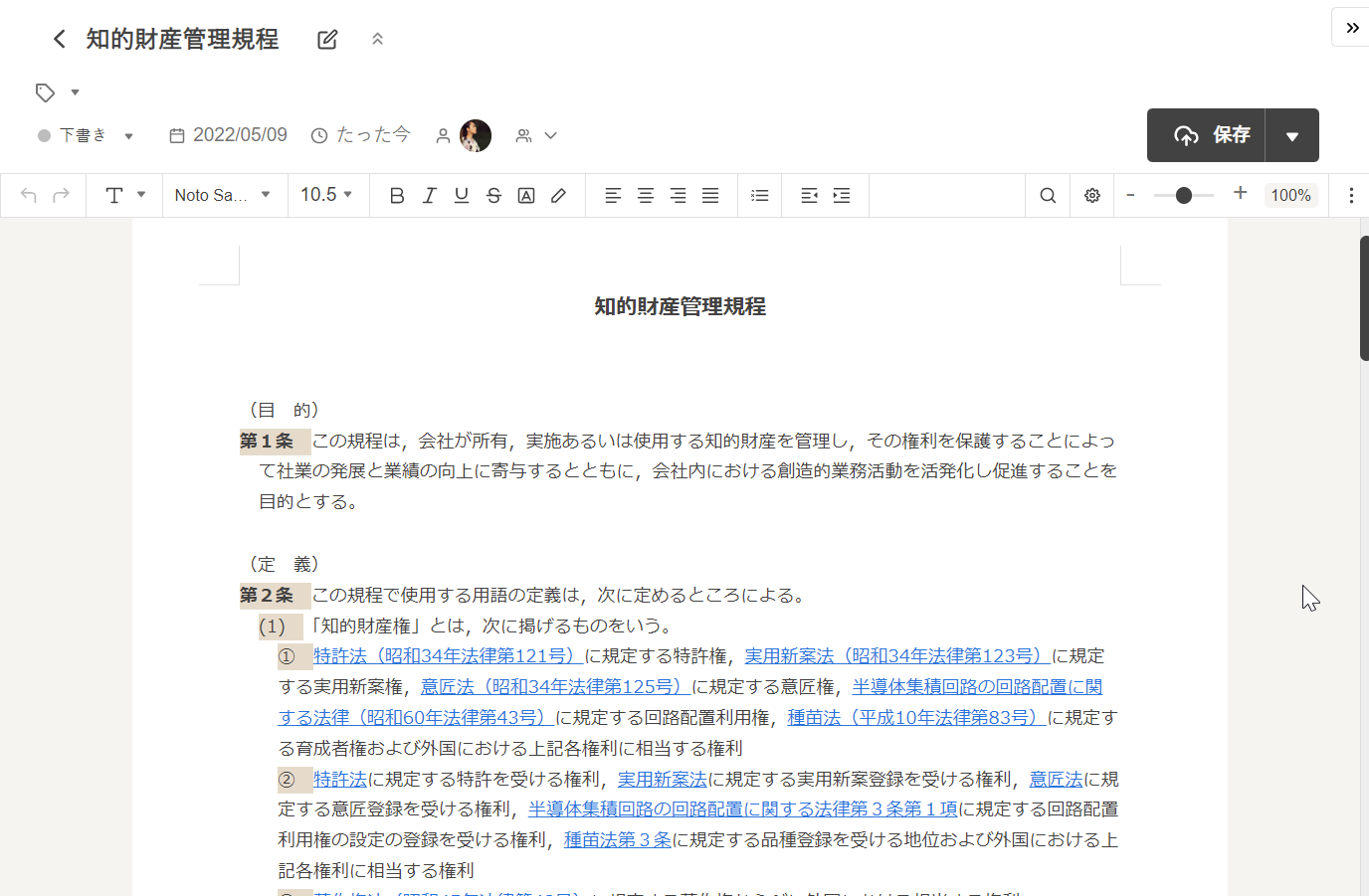Open the 特許法（昭和34年法律第121号） link
The width and height of the screenshot is (1369, 896).
[x=447, y=656]
